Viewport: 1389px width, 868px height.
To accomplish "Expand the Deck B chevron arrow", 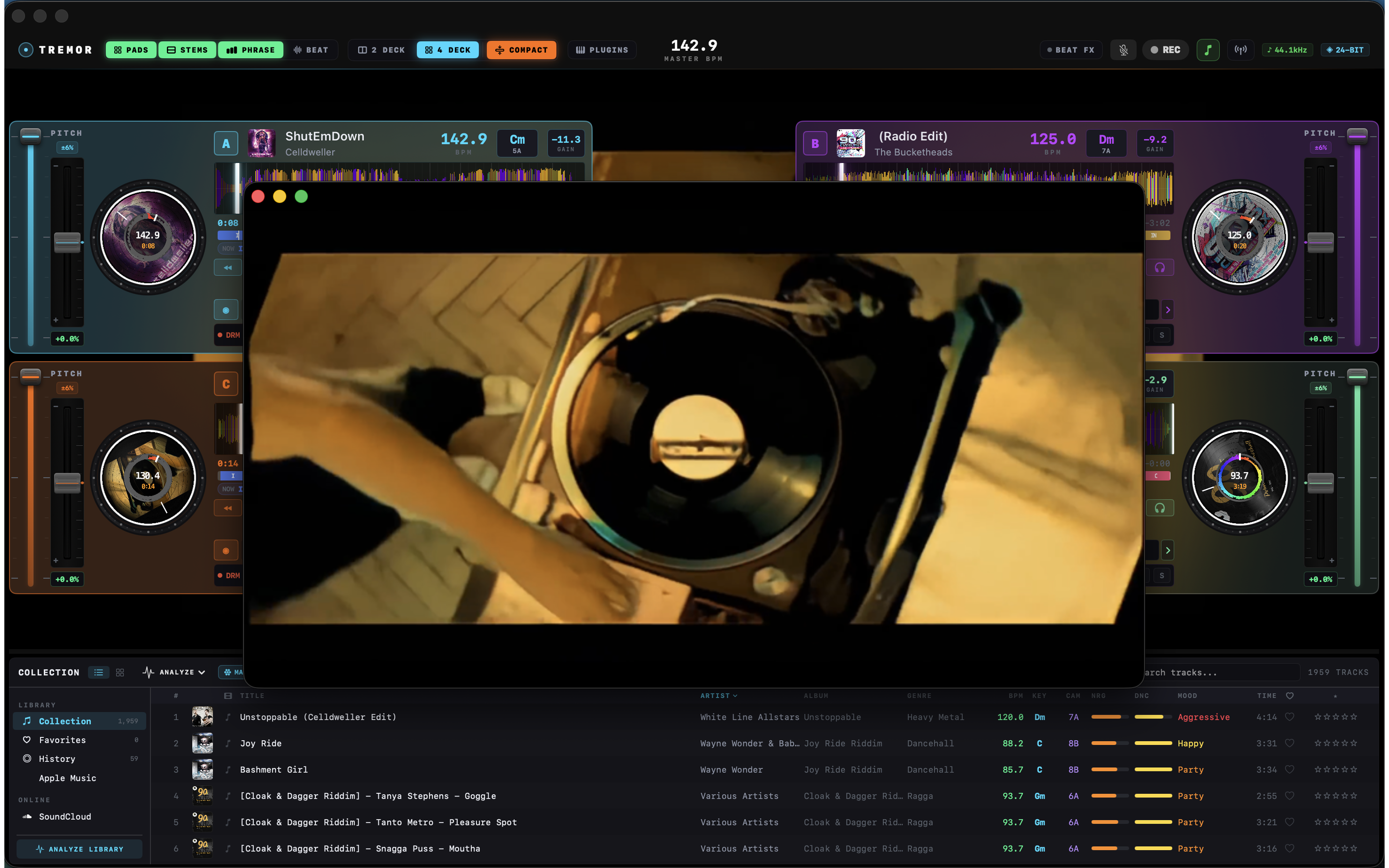I will (x=1168, y=310).
